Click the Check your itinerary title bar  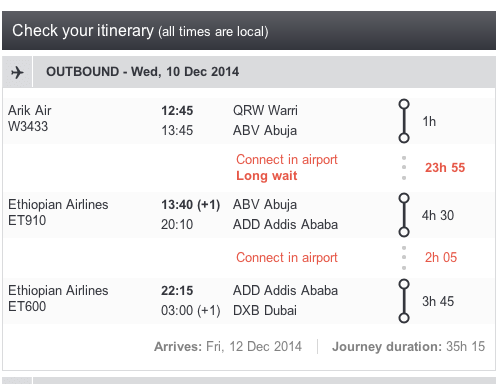coord(249,31)
